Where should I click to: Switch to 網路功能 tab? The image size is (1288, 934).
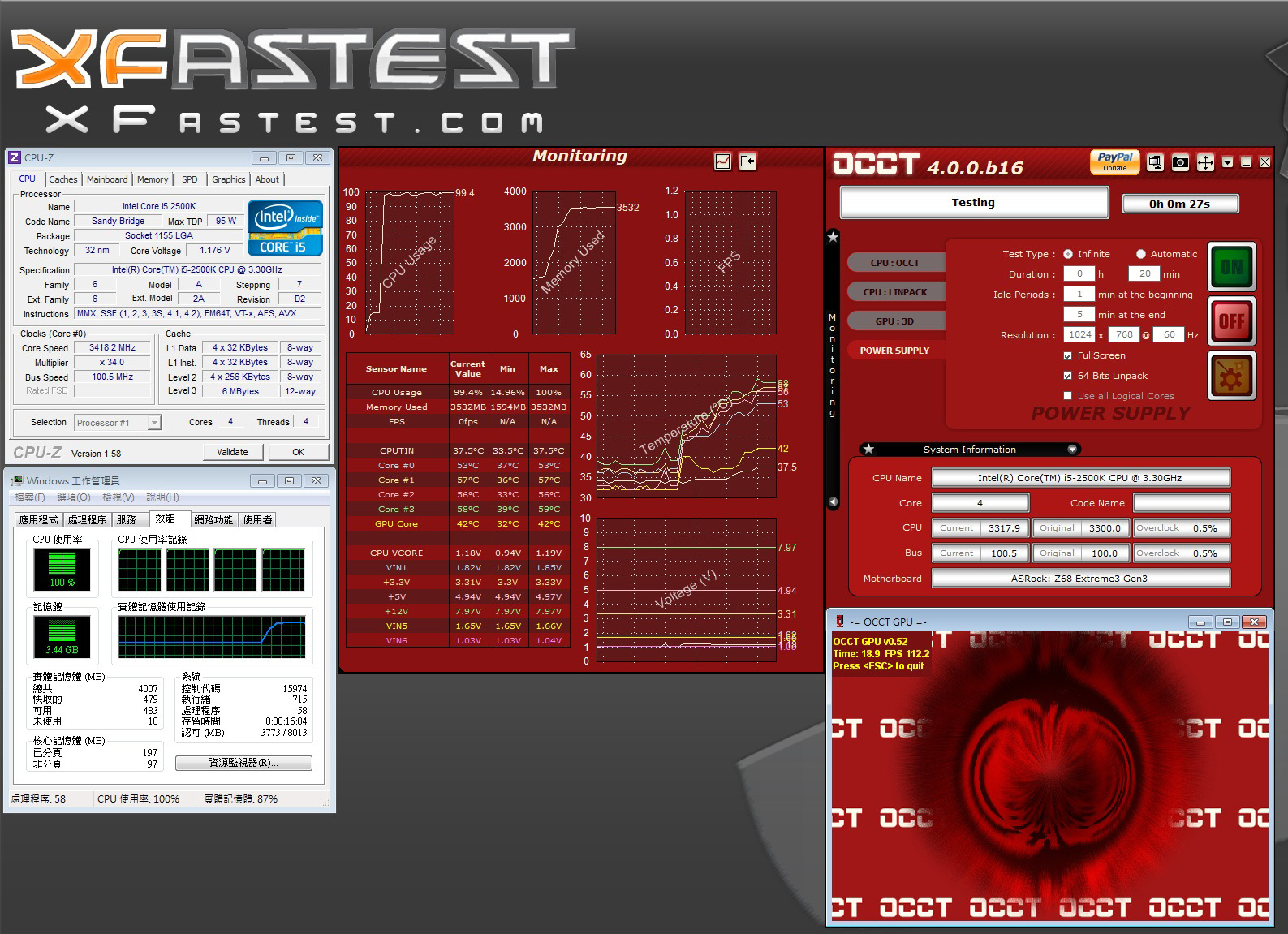(214, 520)
